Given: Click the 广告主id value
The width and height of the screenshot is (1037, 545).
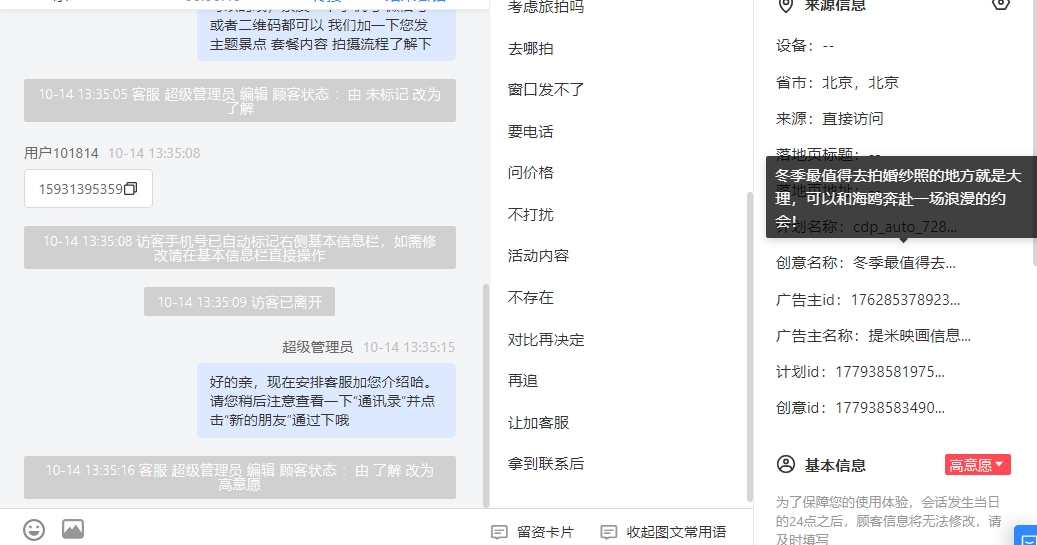Looking at the screenshot, I should [x=905, y=300].
